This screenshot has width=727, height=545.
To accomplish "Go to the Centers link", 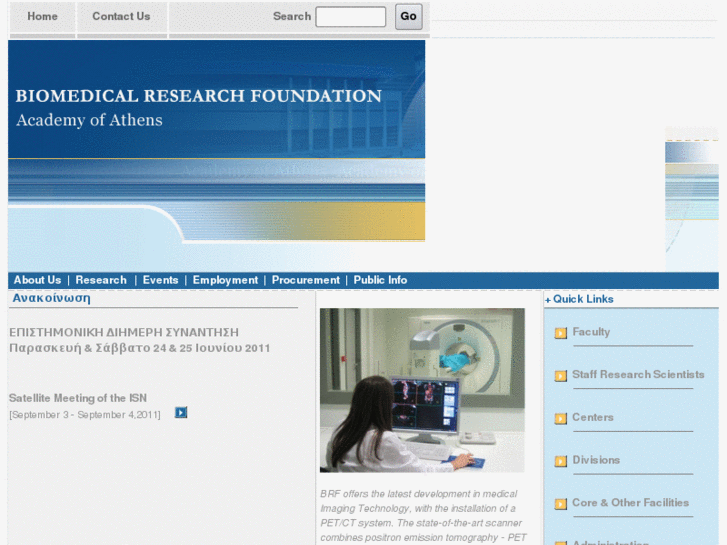I will click(x=593, y=417).
